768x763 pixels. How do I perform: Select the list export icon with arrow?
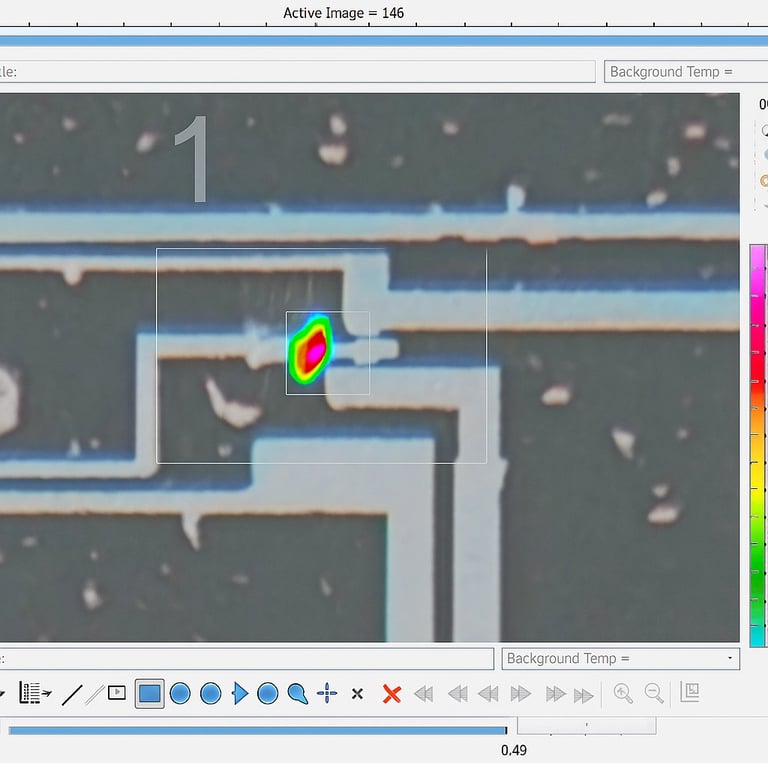tap(35, 693)
